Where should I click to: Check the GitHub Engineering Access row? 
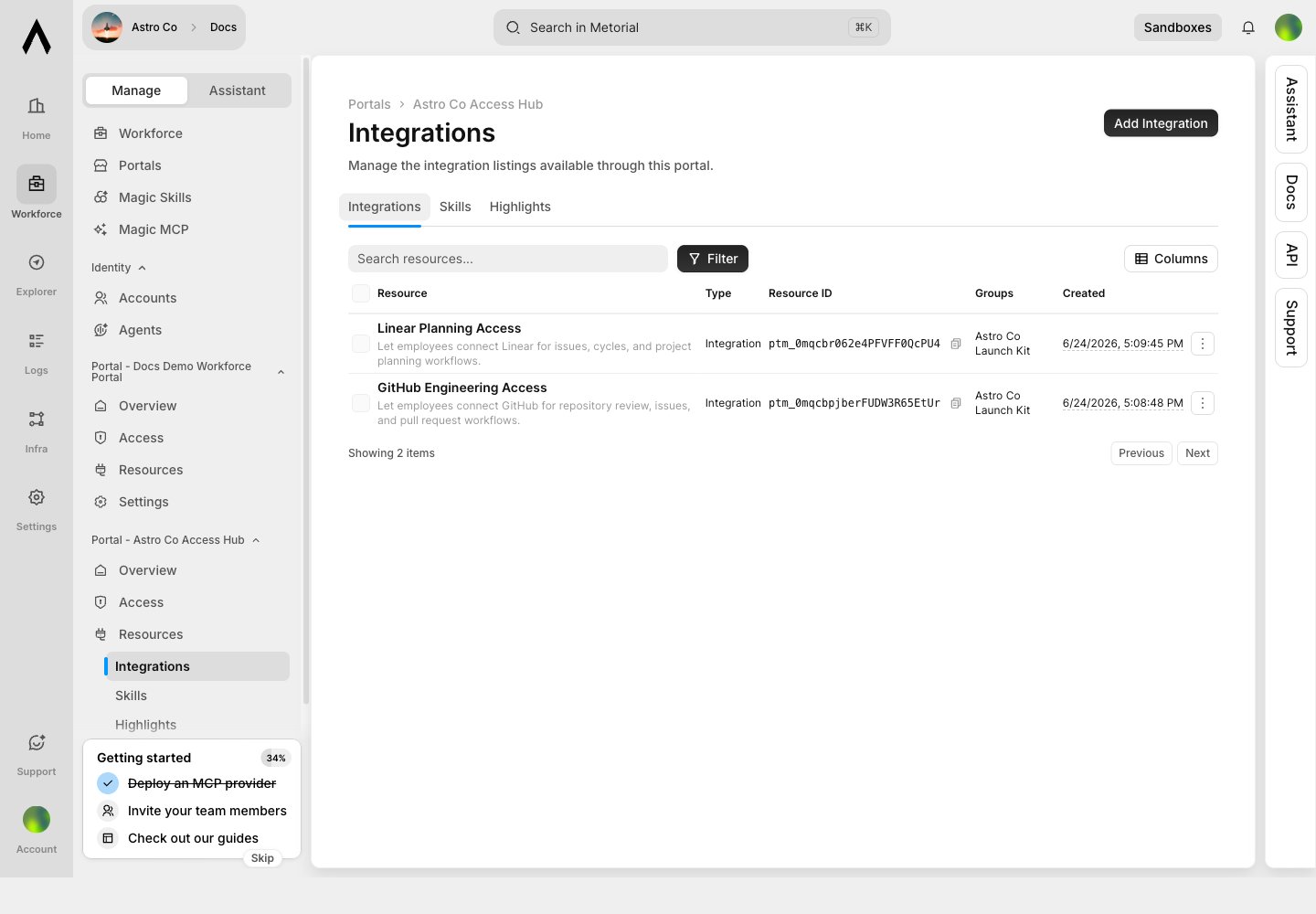click(x=361, y=403)
